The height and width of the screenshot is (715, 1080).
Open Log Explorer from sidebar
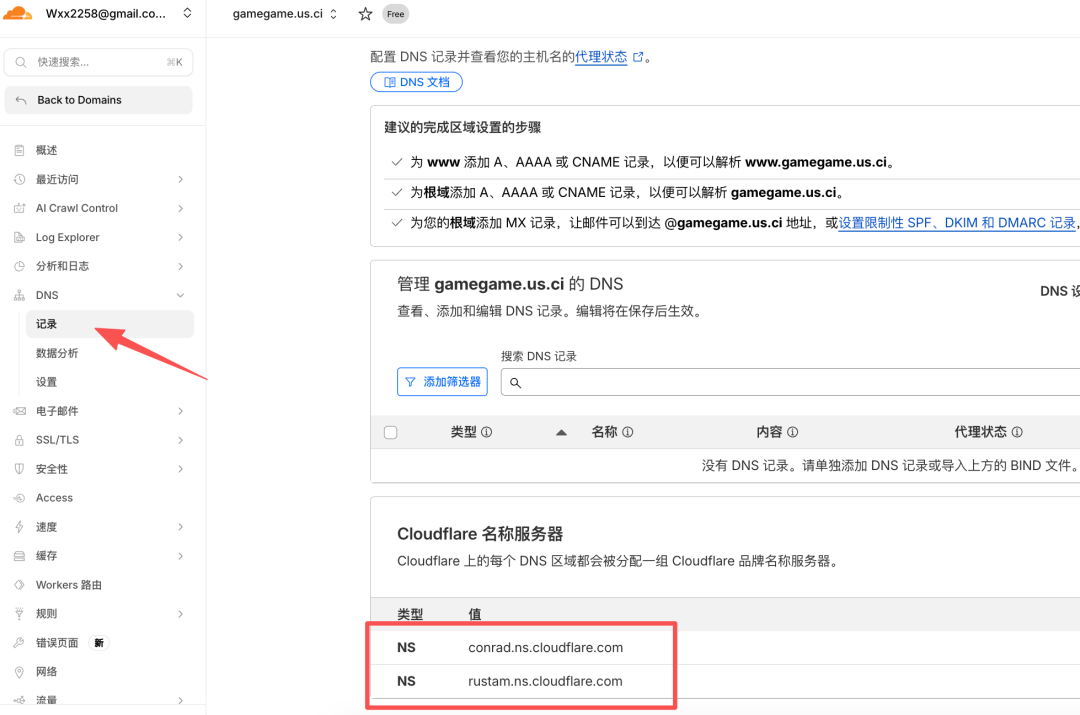tap(68, 236)
